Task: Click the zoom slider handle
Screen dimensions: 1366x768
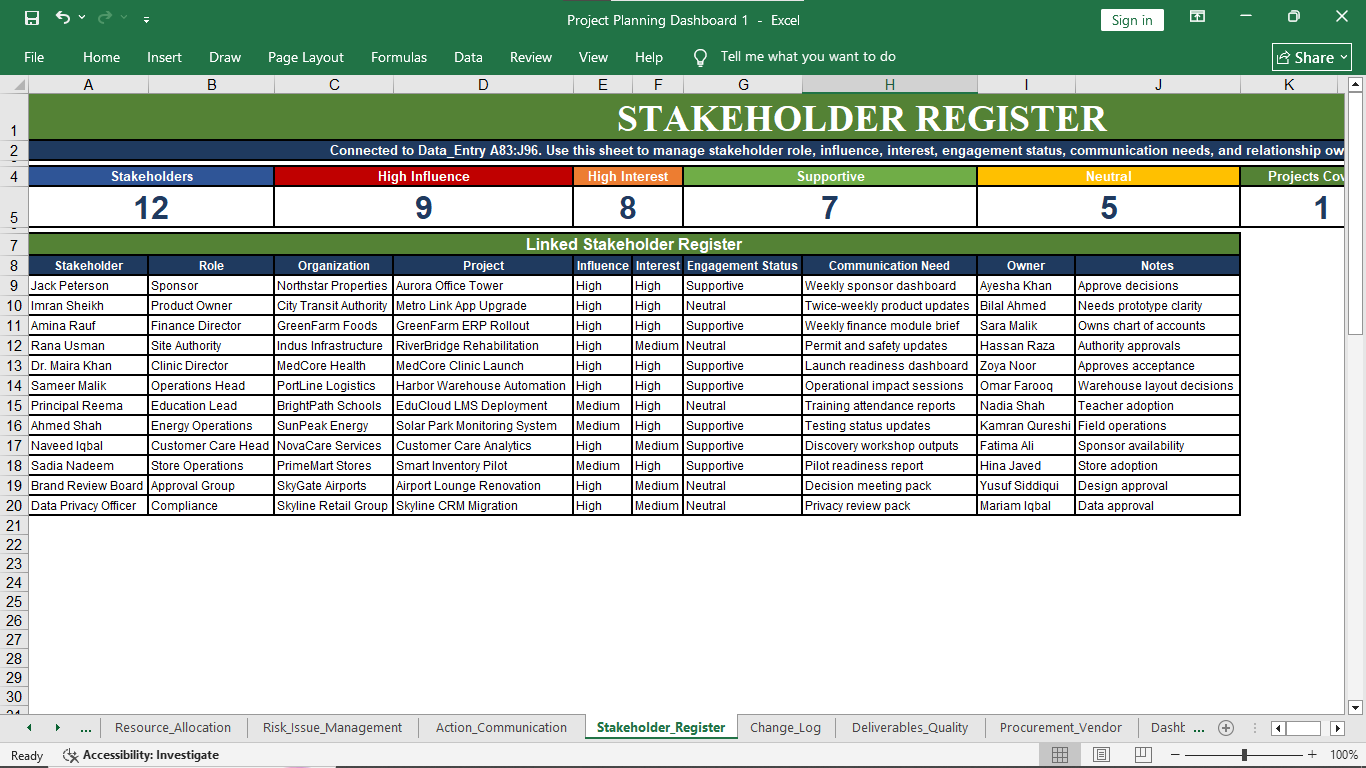Action: pos(1244,755)
